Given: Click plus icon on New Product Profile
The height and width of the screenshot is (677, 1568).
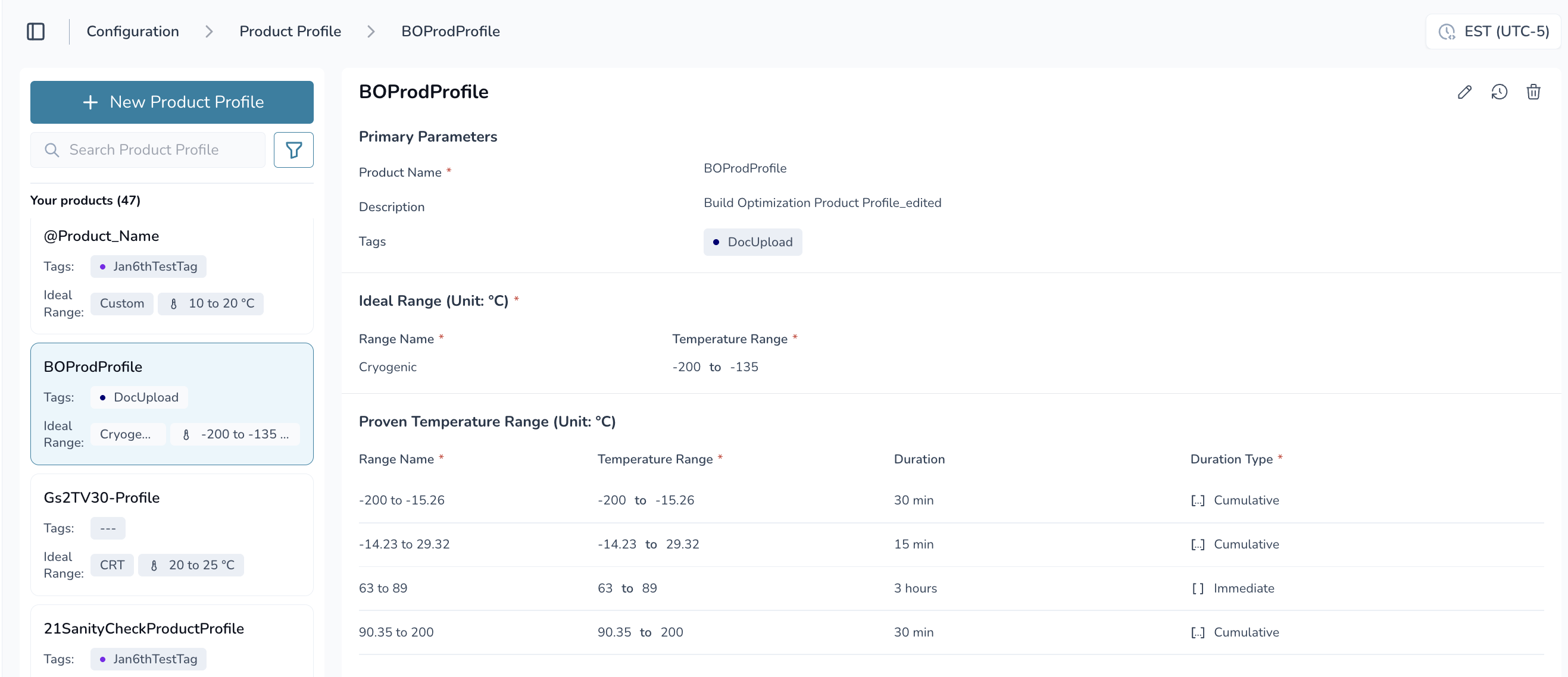Looking at the screenshot, I should (x=90, y=102).
